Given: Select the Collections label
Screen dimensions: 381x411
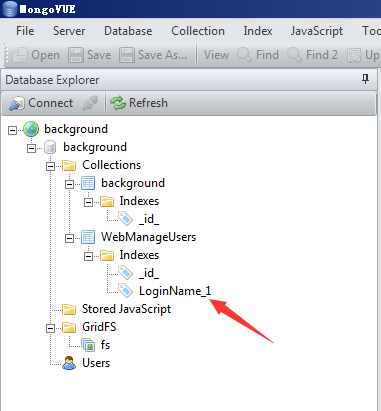Looking at the screenshot, I should tap(111, 165).
